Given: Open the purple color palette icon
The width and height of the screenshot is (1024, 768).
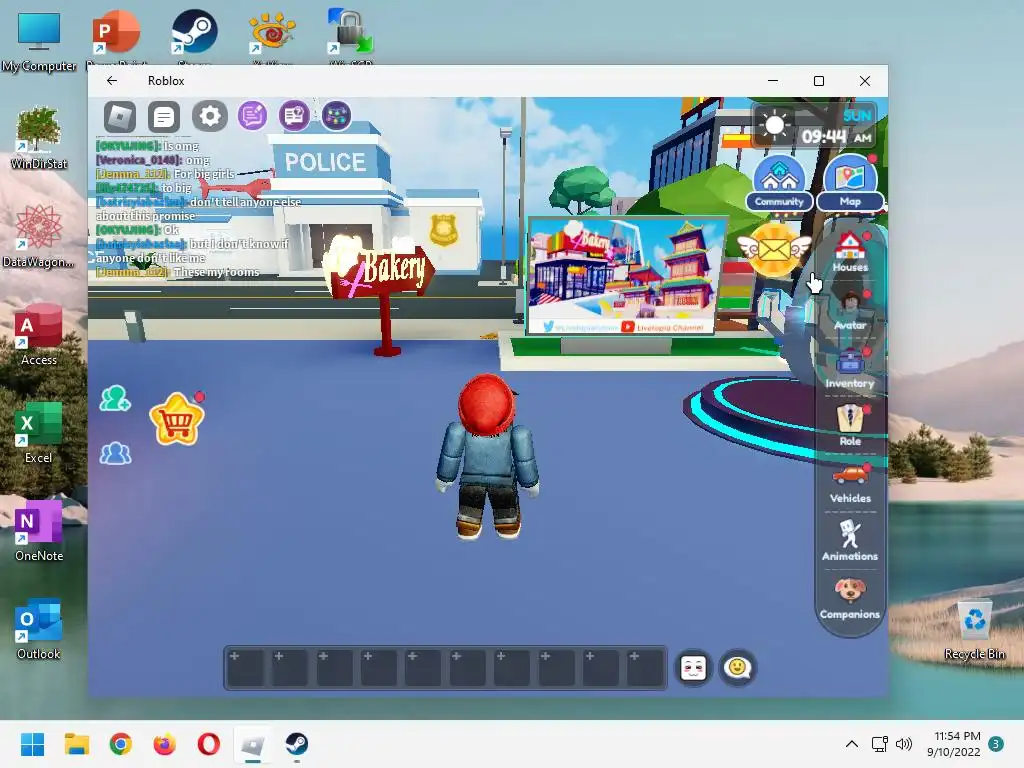Looking at the screenshot, I should [336, 116].
